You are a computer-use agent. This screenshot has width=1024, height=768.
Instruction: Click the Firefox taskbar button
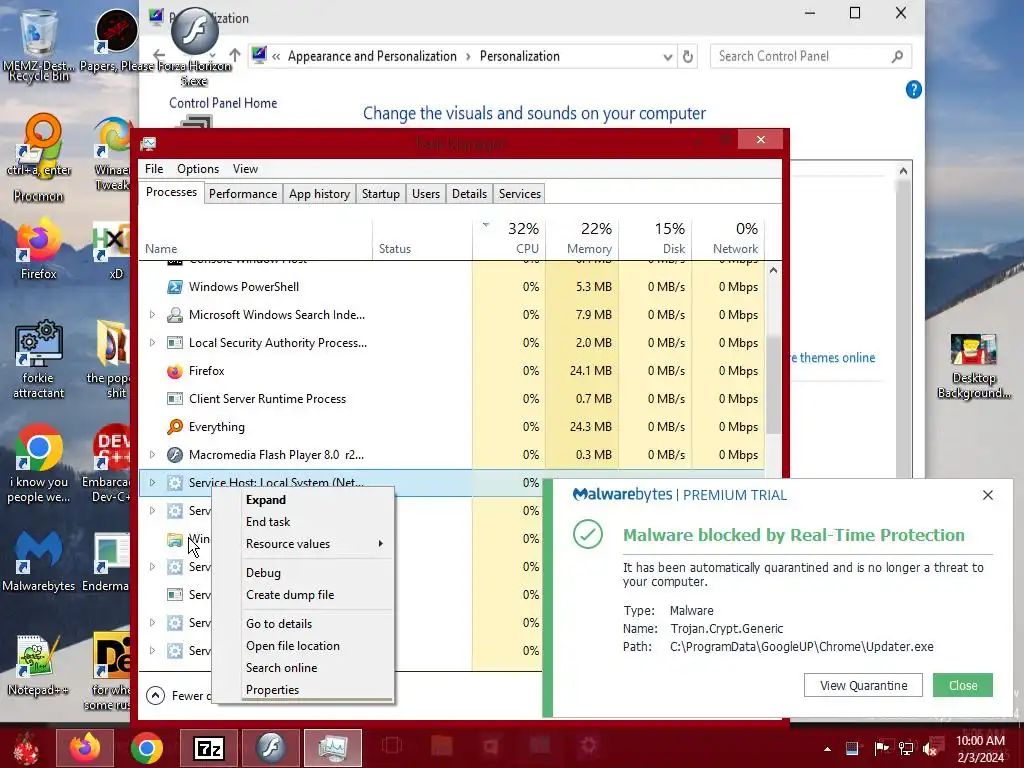tap(85, 748)
